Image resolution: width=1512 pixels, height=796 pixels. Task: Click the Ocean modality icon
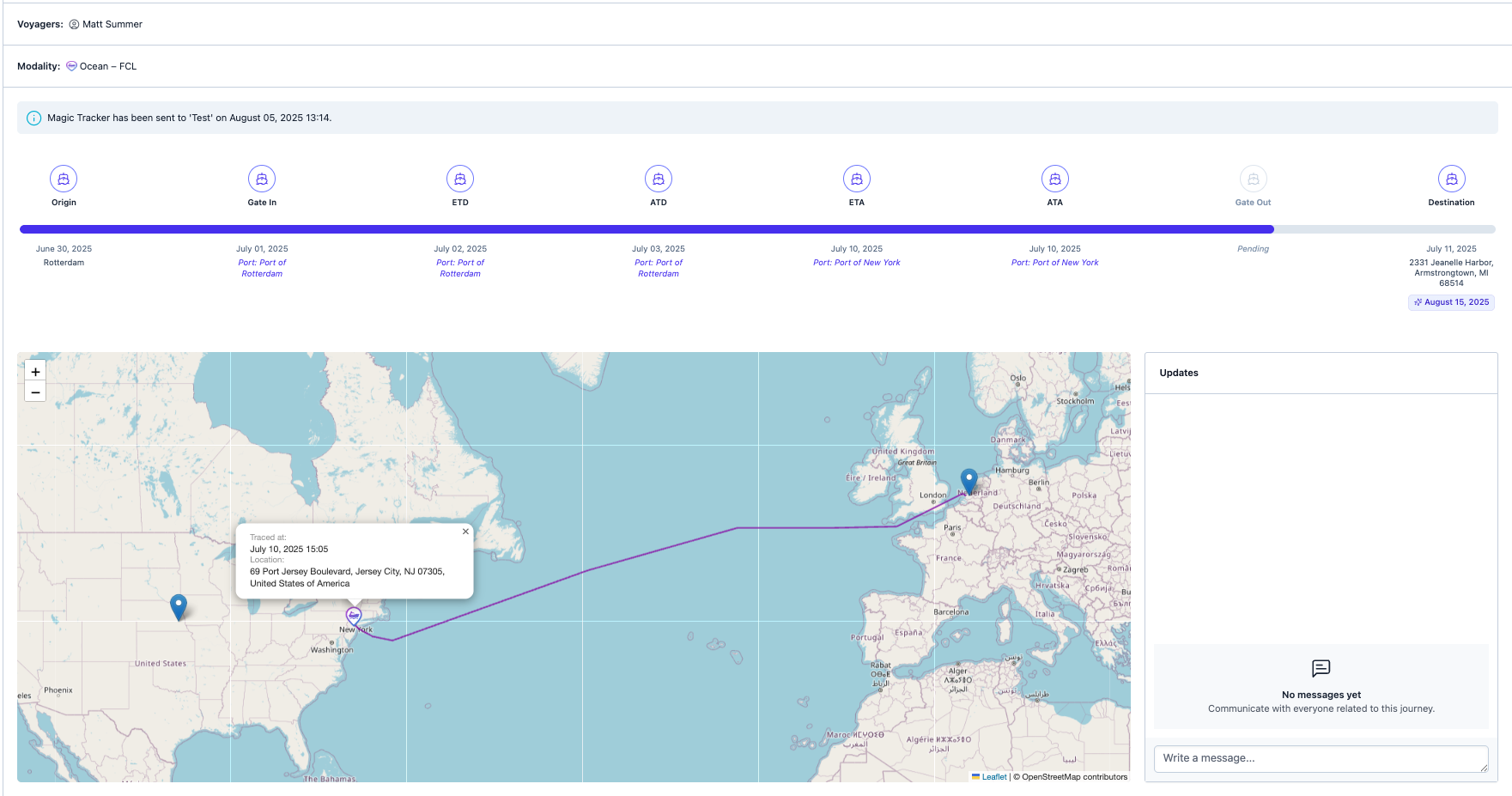[x=71, y=66]
